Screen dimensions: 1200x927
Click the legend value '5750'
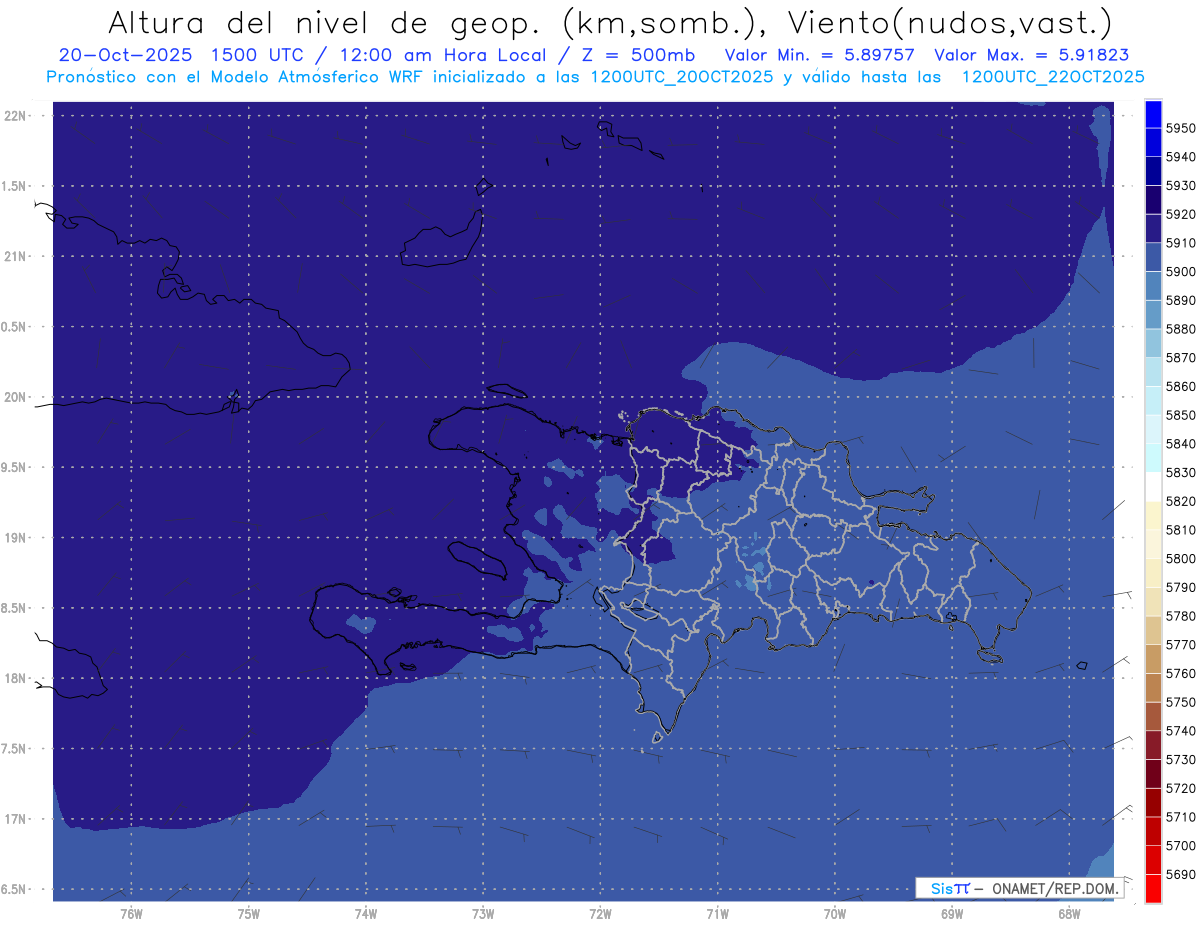click(1180, 702)
